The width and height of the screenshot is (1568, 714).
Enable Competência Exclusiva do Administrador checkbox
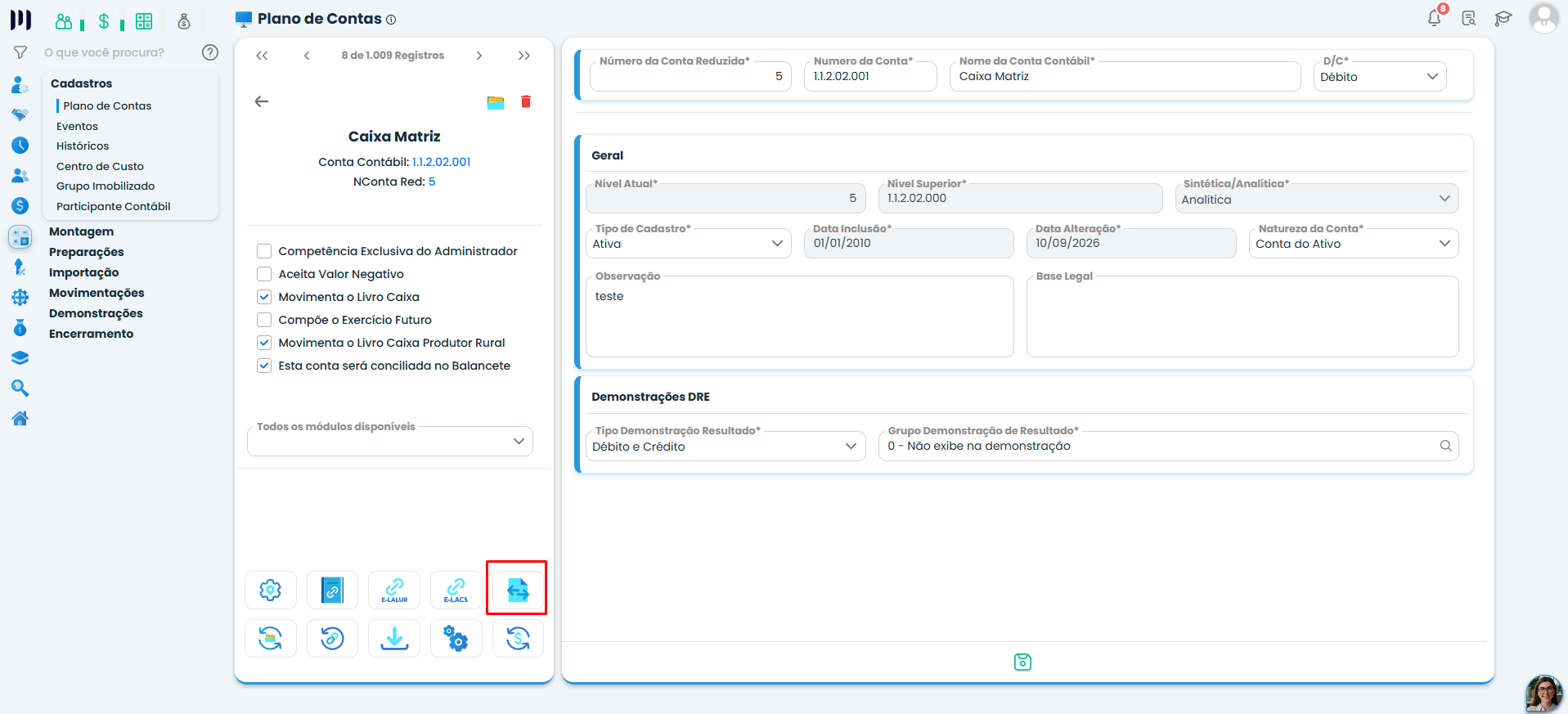click(x=264, y=251)
